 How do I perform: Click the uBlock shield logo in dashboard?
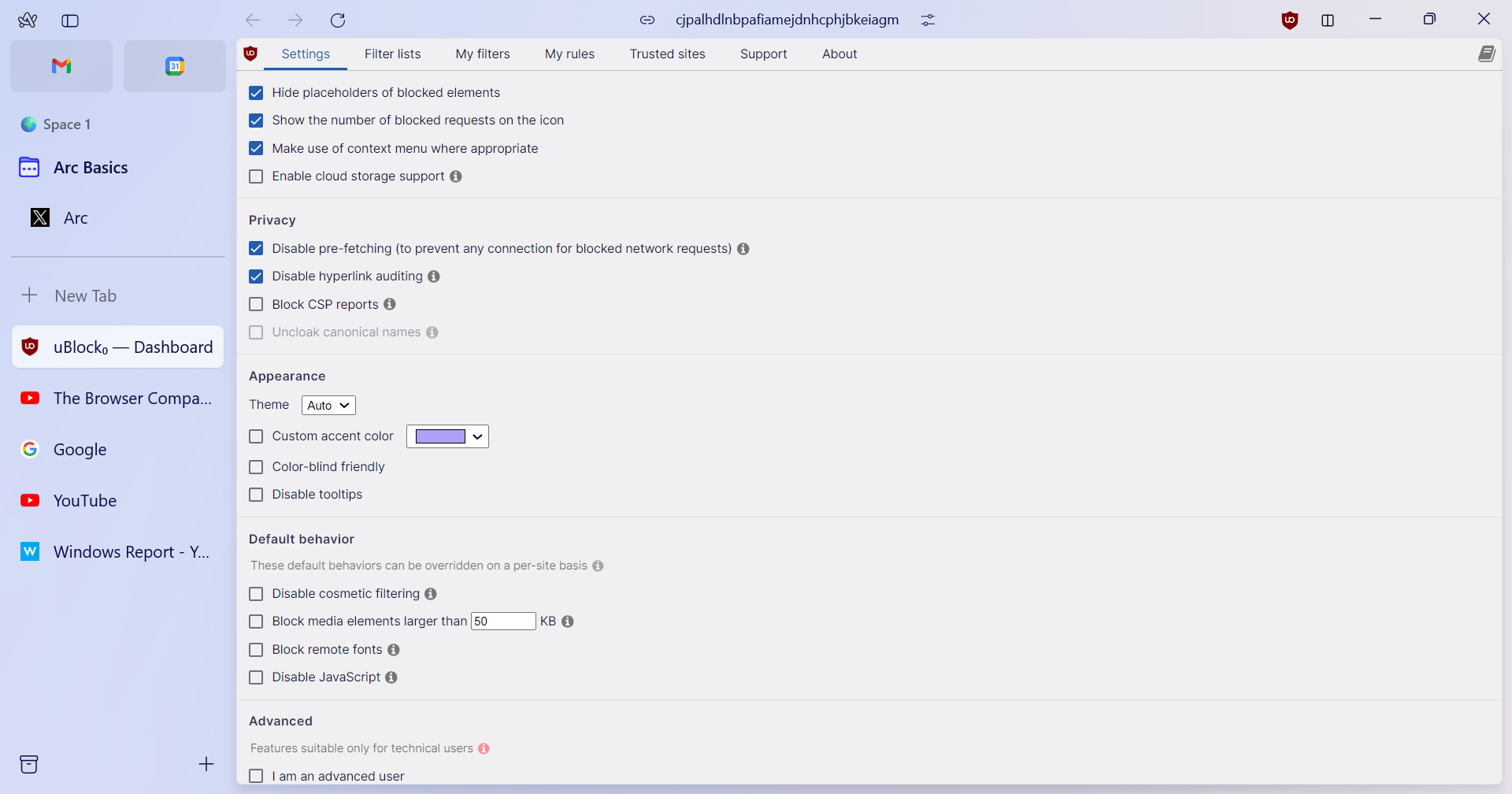[250, 54]
